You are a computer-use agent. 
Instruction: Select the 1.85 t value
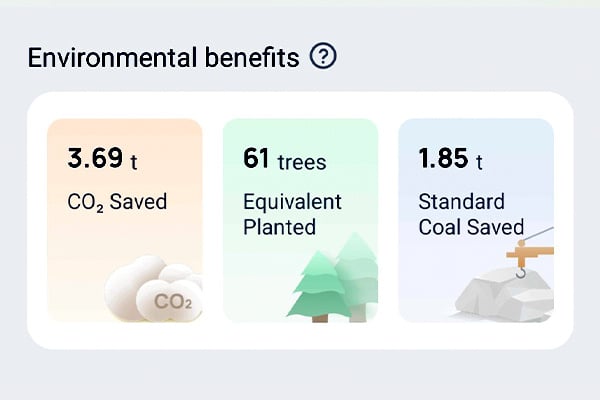(x=450, y=158)
